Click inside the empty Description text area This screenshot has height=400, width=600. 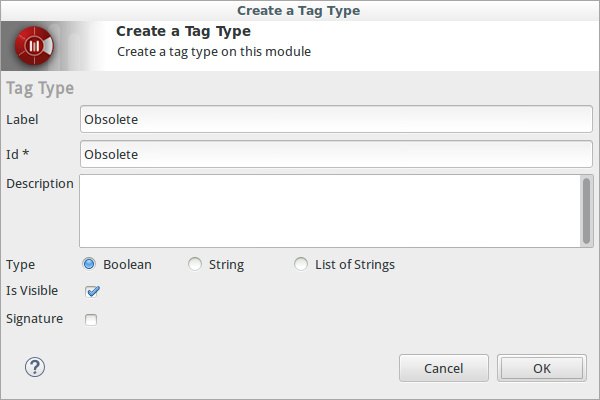click(x=328, y=211)
